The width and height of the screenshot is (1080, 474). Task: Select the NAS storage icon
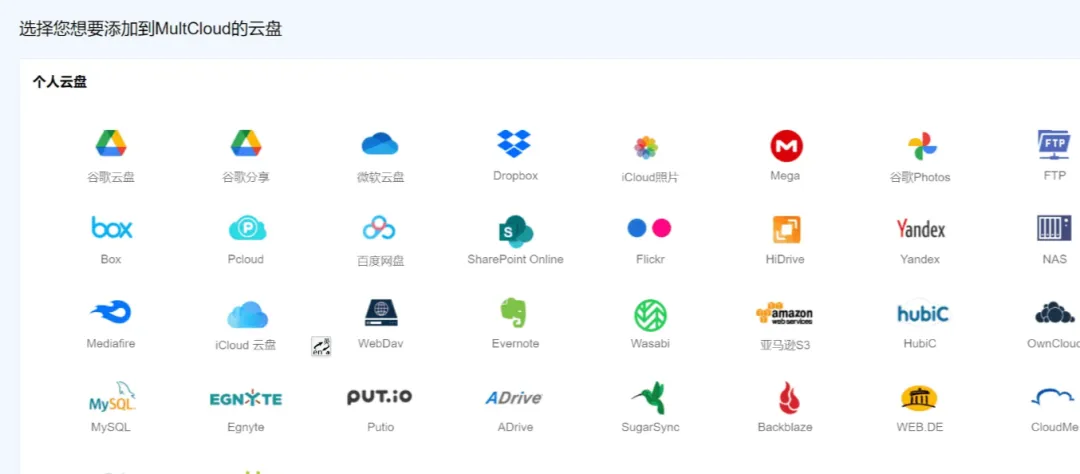[x=1054, y=228]
